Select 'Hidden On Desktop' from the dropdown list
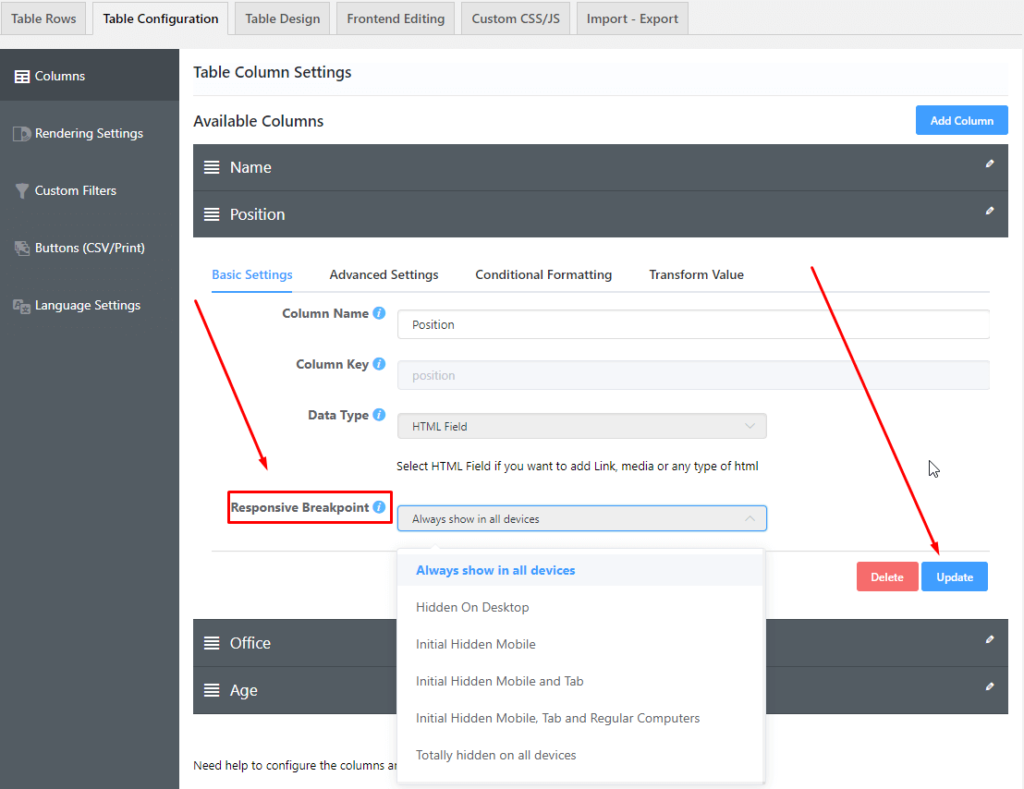Viewport: 1024px width, 789px height. pyautogui.click(x=472, y=607)
